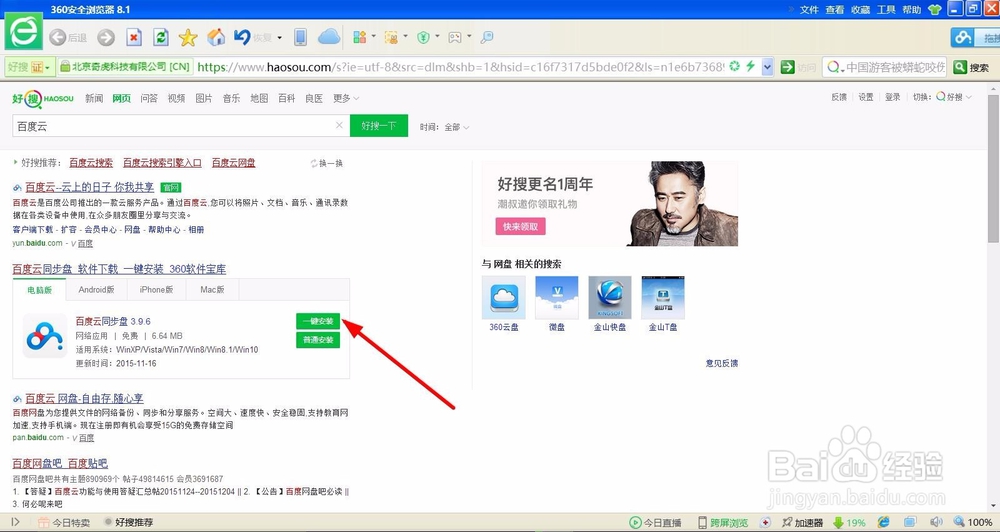Click the screenshot capture toolbar icon
The height and width of the screenshot is (532, 1000).
[391, 37]
